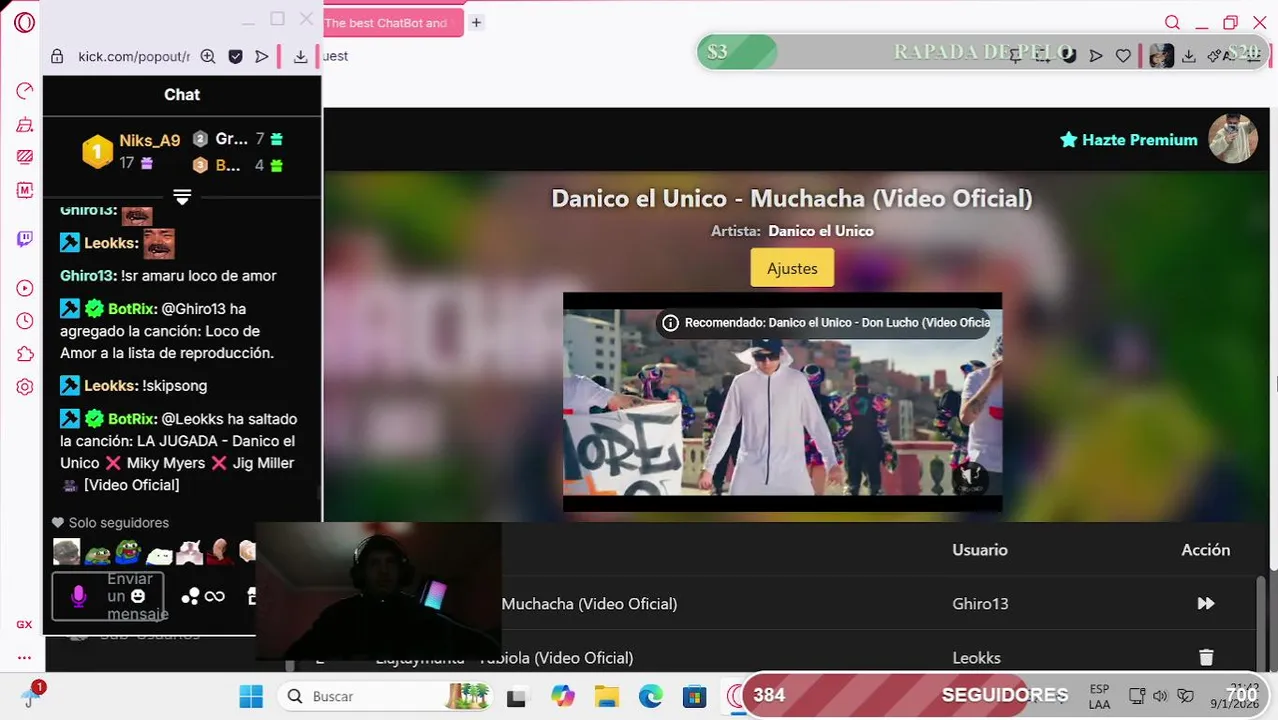Open Settings gear in Opera sidebar

click(x=25, y=387)
